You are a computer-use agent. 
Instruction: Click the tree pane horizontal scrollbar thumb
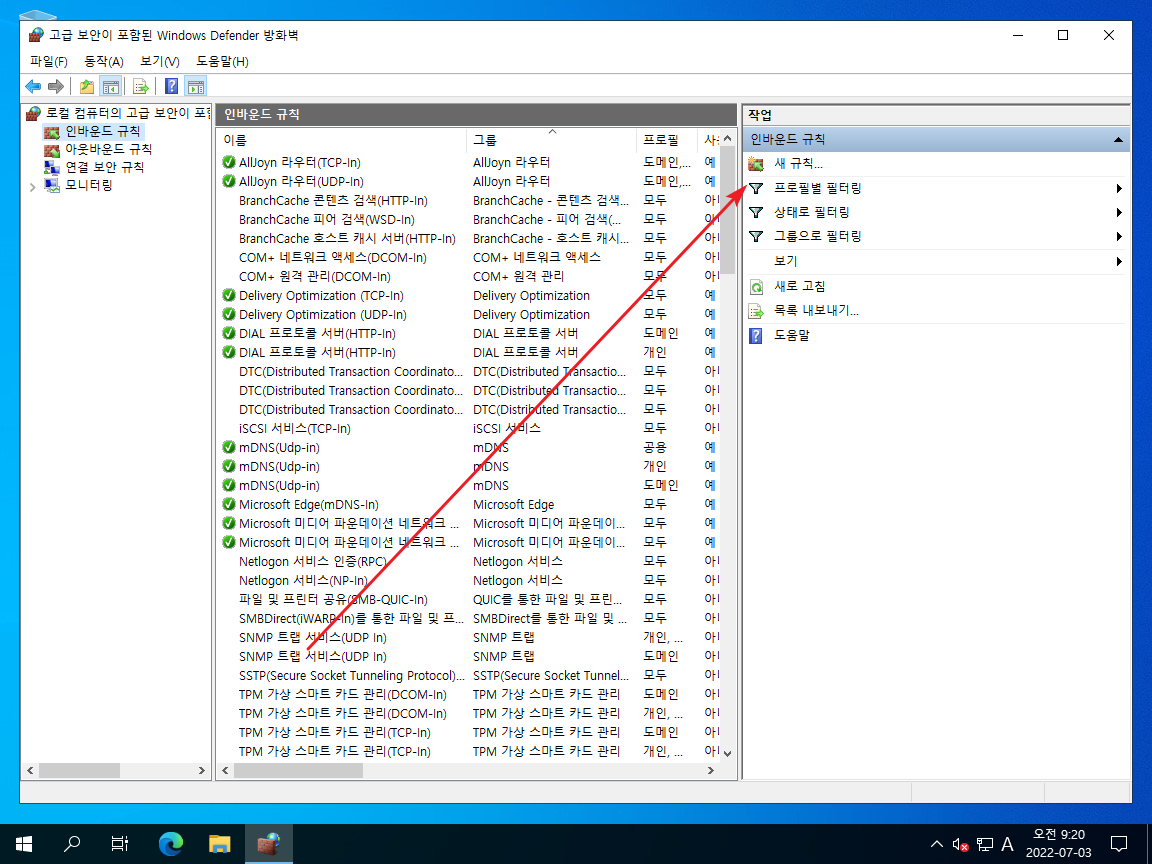(79, 771)
